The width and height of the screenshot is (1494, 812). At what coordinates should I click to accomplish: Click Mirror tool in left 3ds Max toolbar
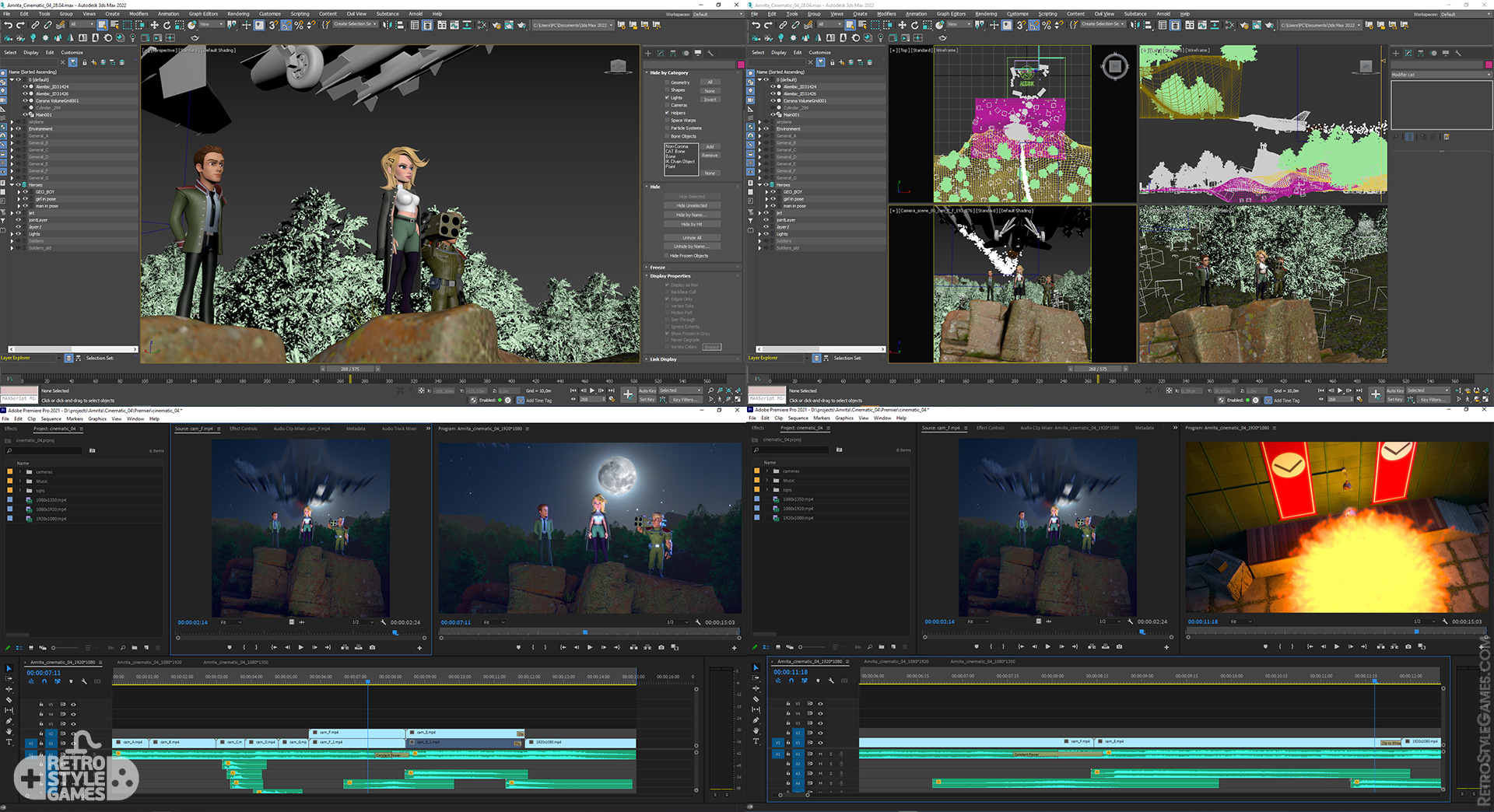click(388, 25)
